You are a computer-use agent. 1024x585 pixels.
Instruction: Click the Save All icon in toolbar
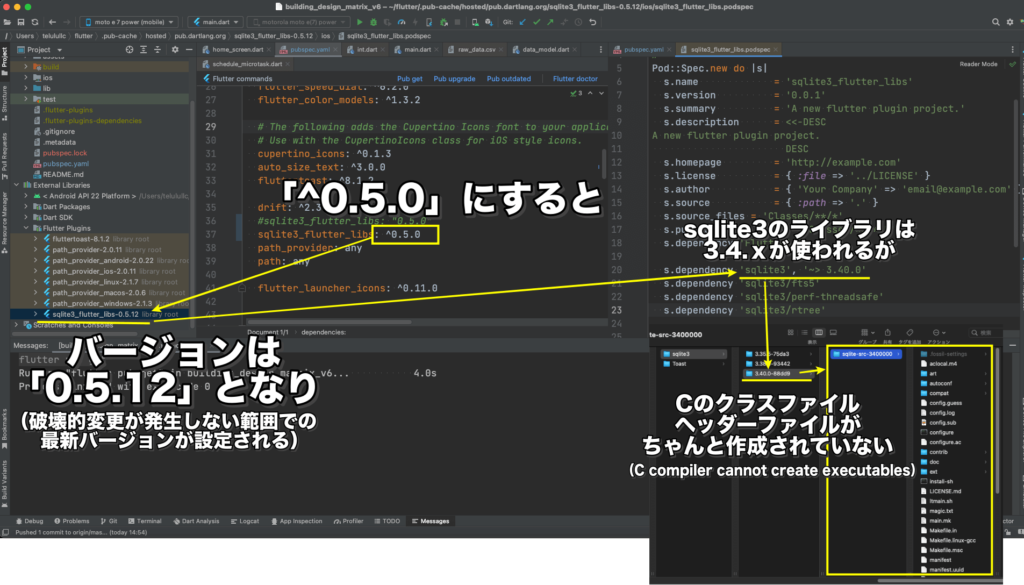tap(21, 22)
